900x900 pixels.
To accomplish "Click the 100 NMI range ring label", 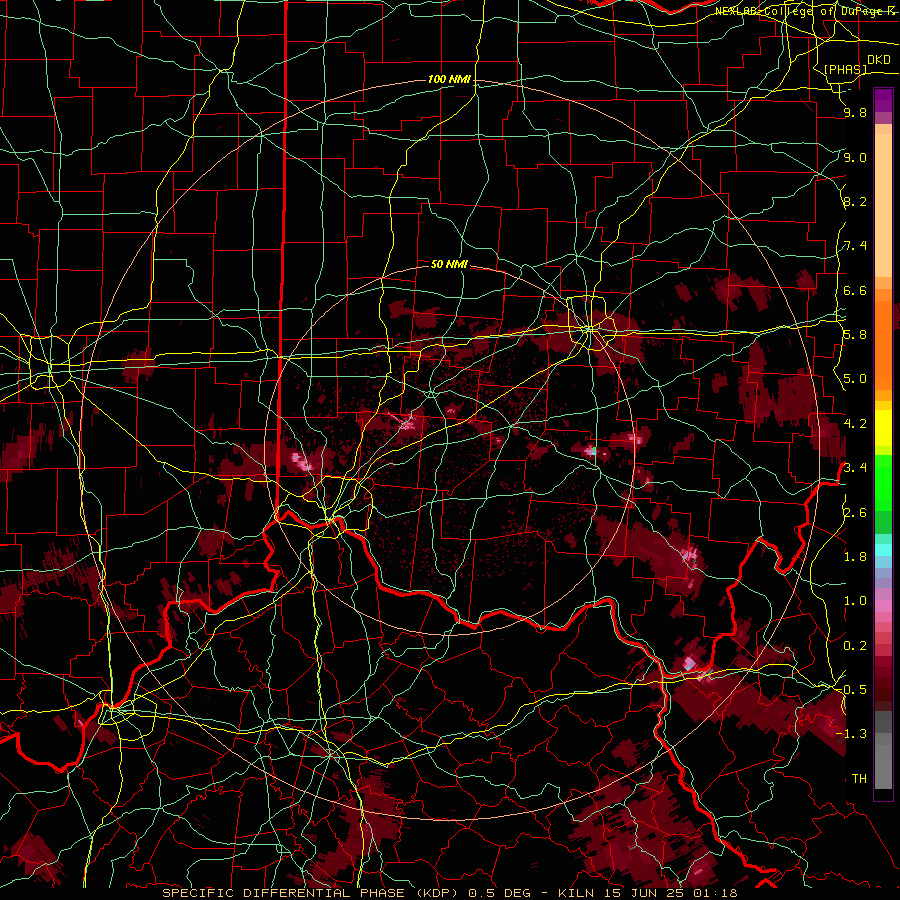I will [x=449, y=79].
